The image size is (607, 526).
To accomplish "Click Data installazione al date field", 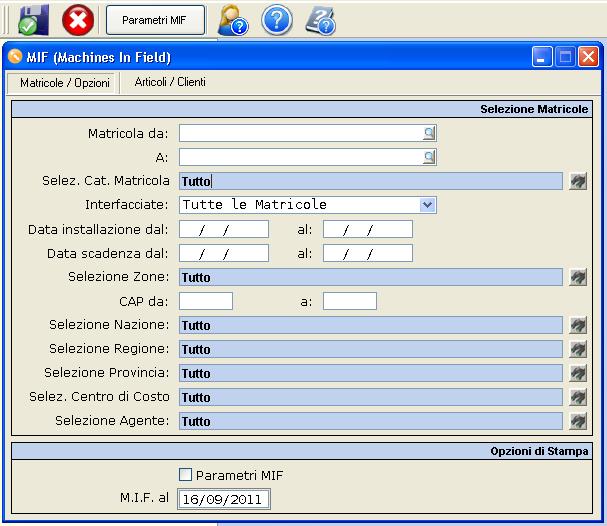I will click(368, 229).
